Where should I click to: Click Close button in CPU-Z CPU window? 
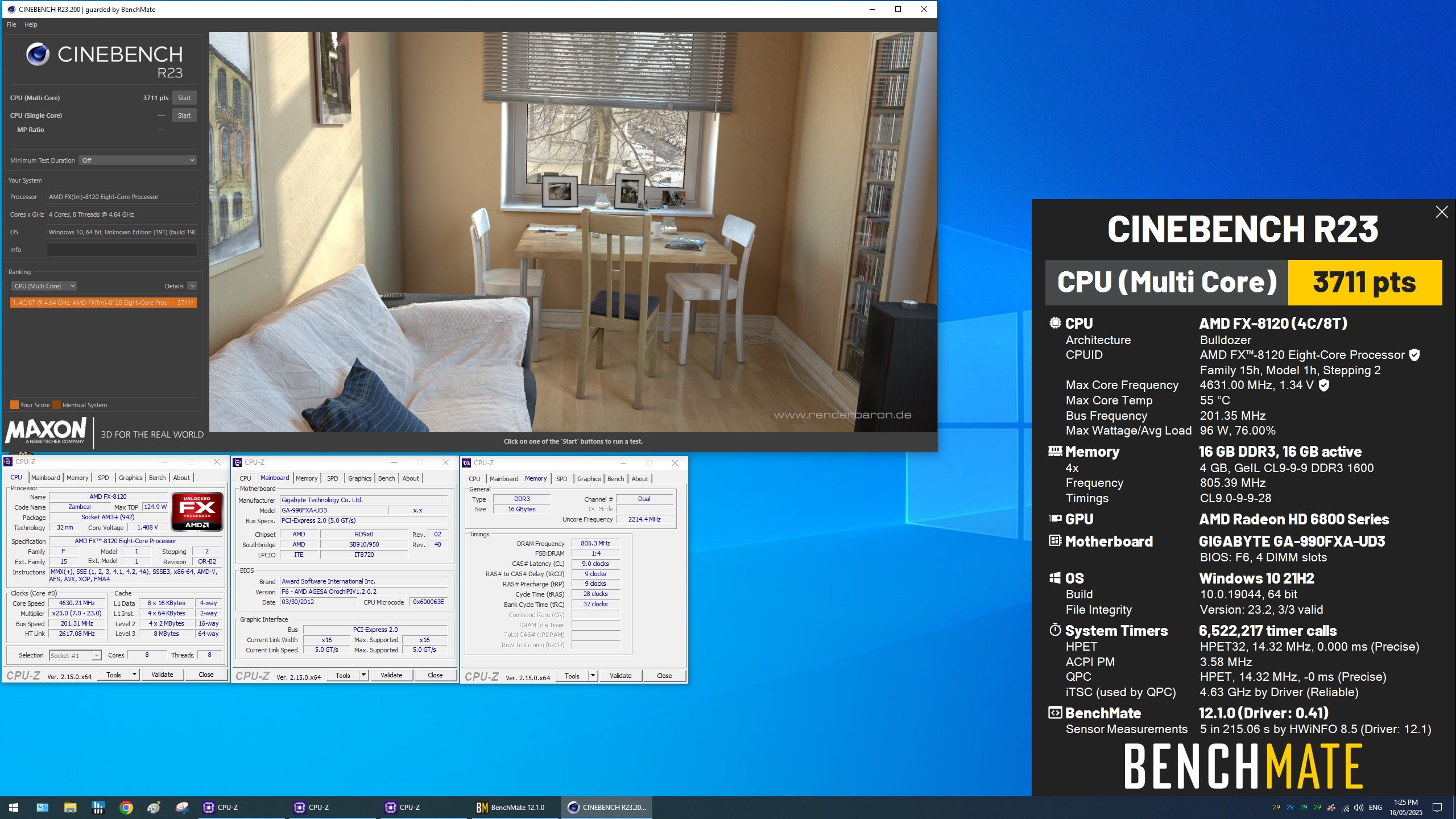point(206,675)
